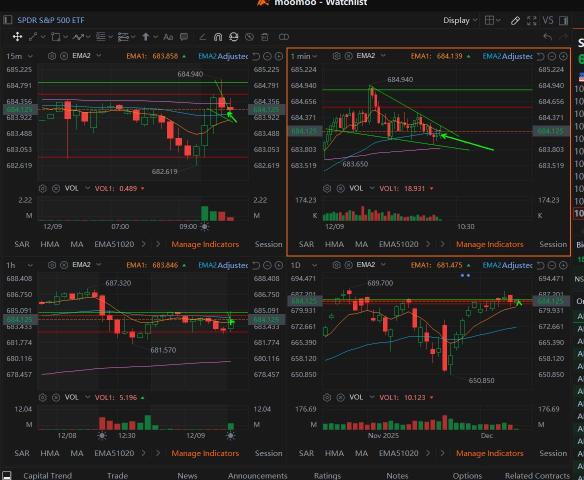Undo the last drawing action
This screenshot has height=480, width=584.
click(x=548, y=36)
